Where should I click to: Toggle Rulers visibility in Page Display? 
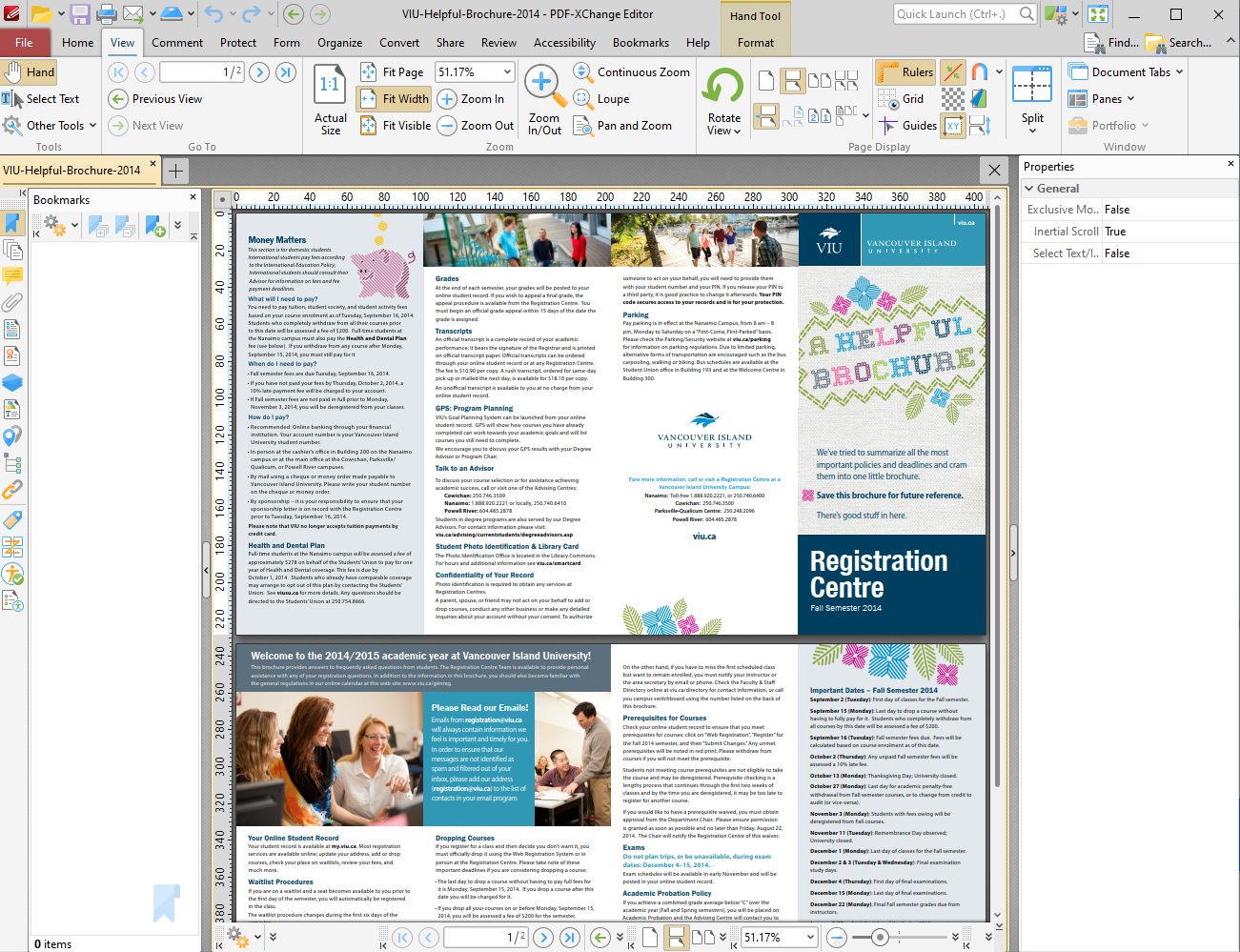904,71
